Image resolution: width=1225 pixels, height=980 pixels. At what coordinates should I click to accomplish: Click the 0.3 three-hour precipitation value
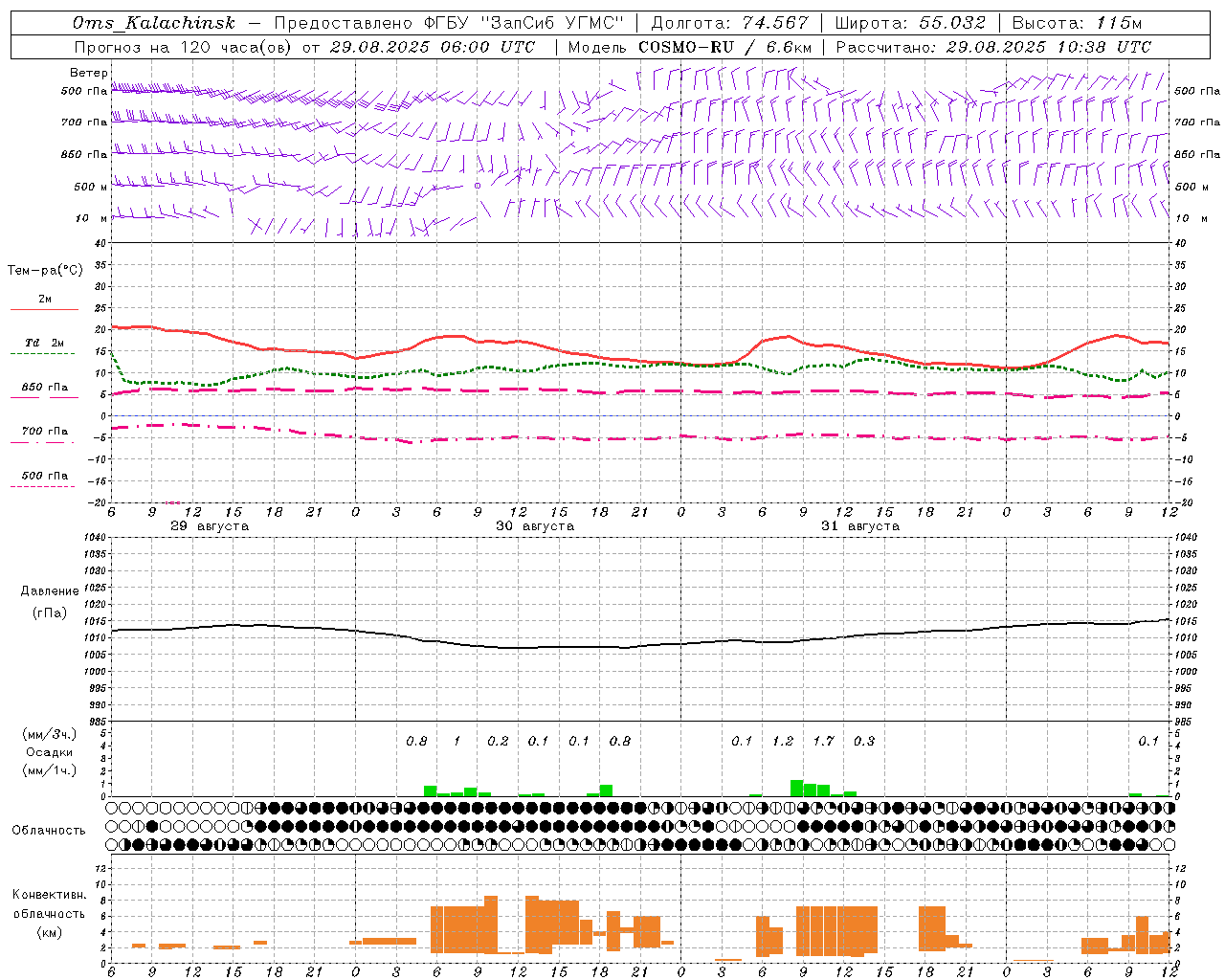[864, 741]
